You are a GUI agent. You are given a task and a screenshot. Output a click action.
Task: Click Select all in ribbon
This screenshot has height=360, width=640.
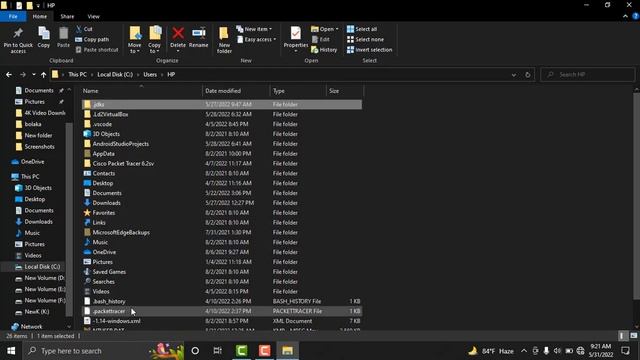[362, 29]
